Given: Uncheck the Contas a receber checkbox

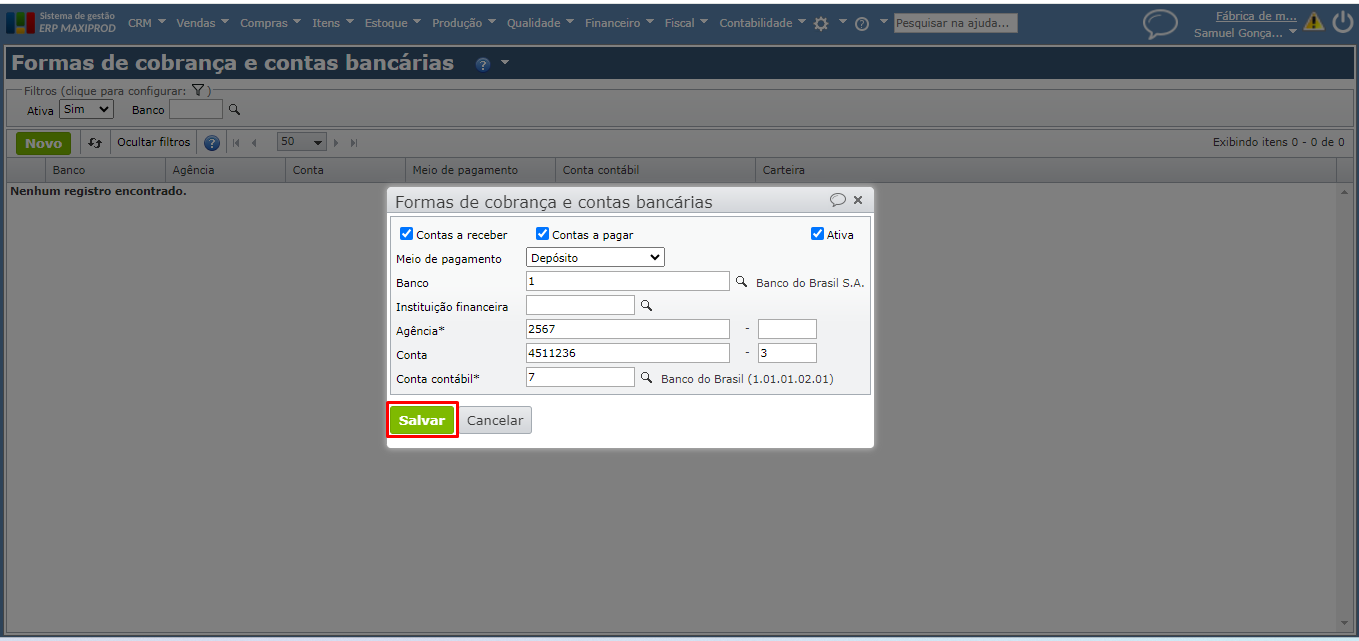Looking at the screenshot, I should [406, 234].
